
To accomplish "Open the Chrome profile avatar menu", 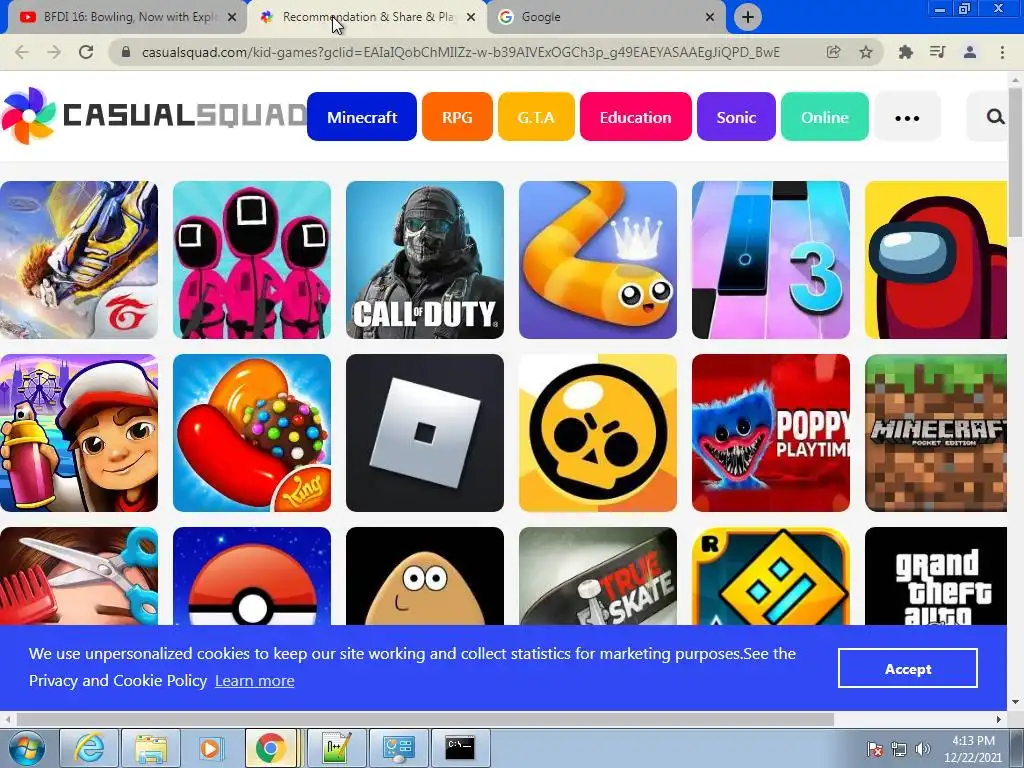I will [970, 52].
